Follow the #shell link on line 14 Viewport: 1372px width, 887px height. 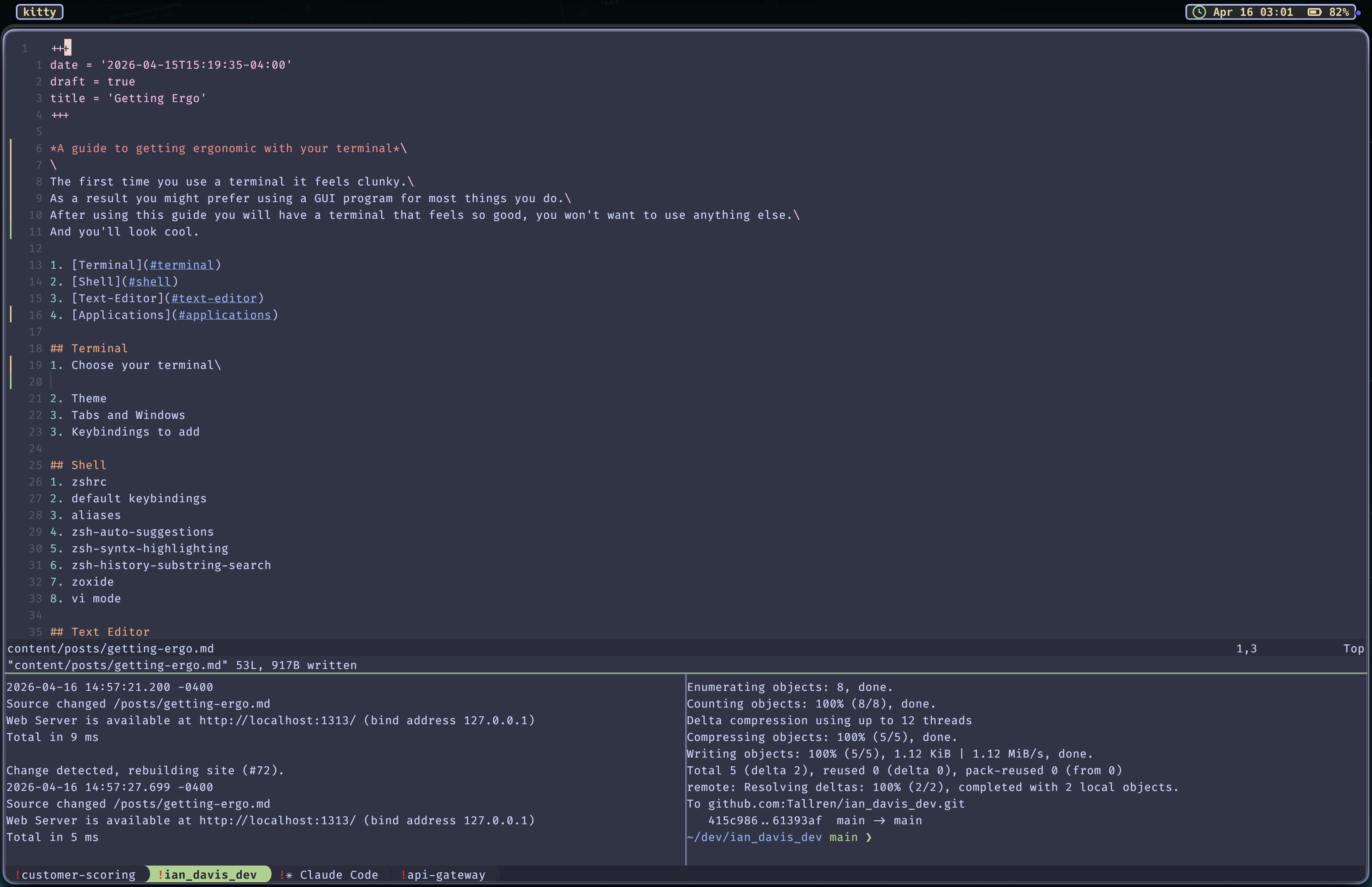pos(150,282)
